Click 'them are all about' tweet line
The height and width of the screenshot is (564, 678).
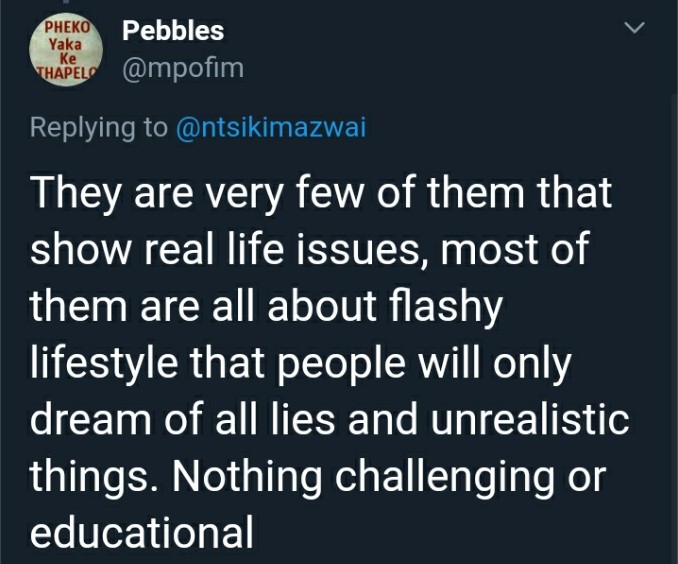tap(203, 305)
